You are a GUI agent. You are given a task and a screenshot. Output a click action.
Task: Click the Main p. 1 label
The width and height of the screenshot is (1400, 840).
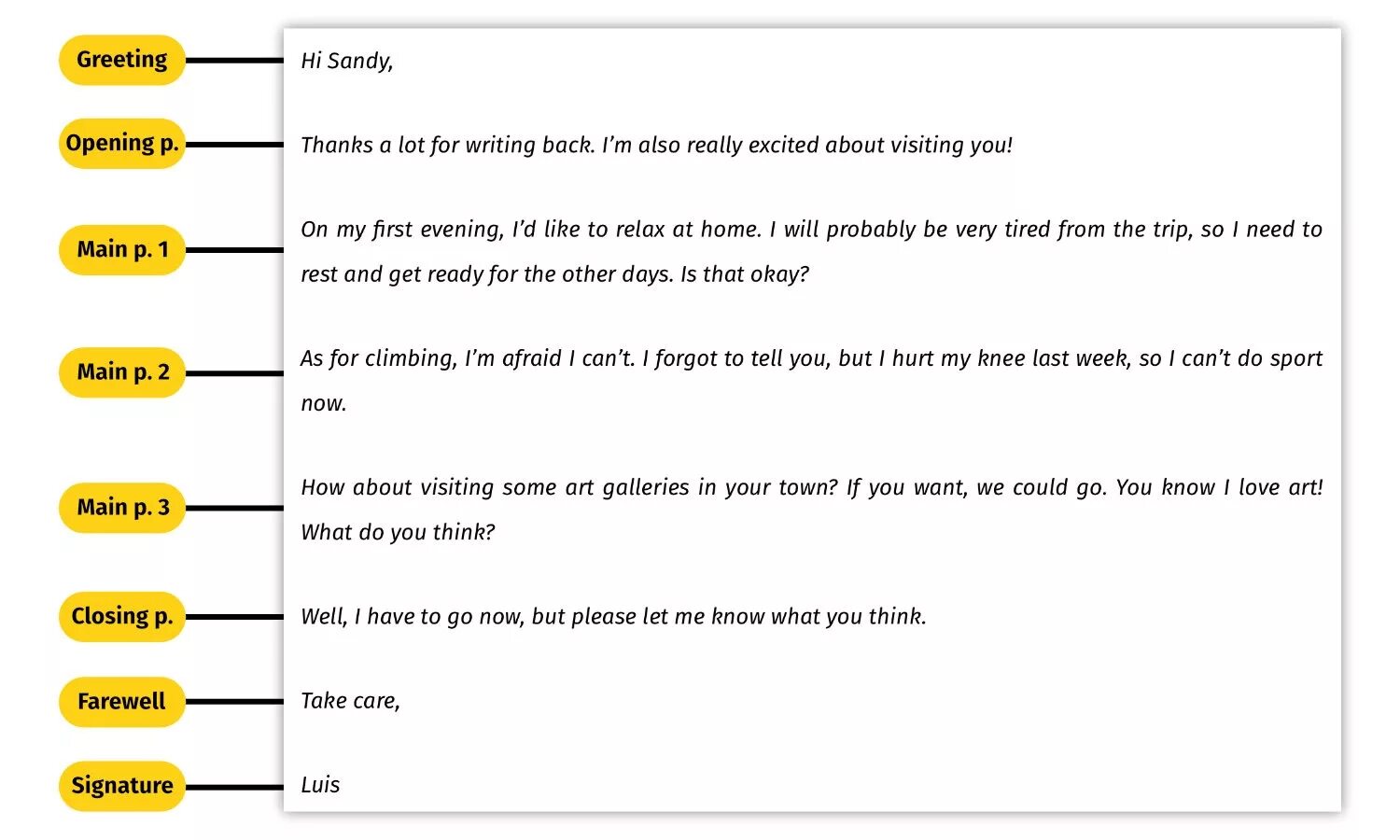[121, 249]
